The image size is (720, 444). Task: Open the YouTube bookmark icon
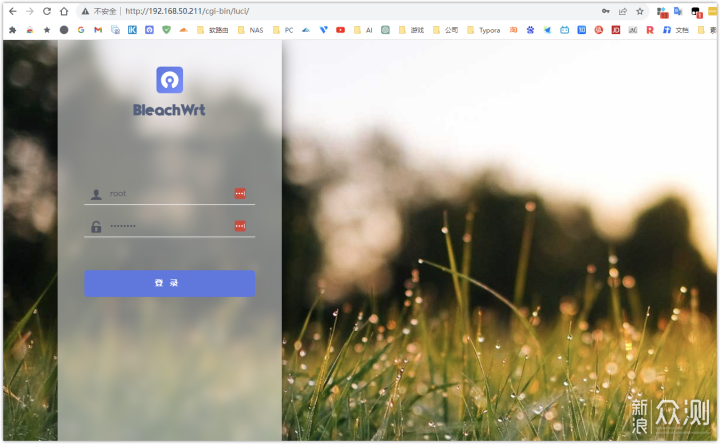pyautogui.click(x=341, y=30)
